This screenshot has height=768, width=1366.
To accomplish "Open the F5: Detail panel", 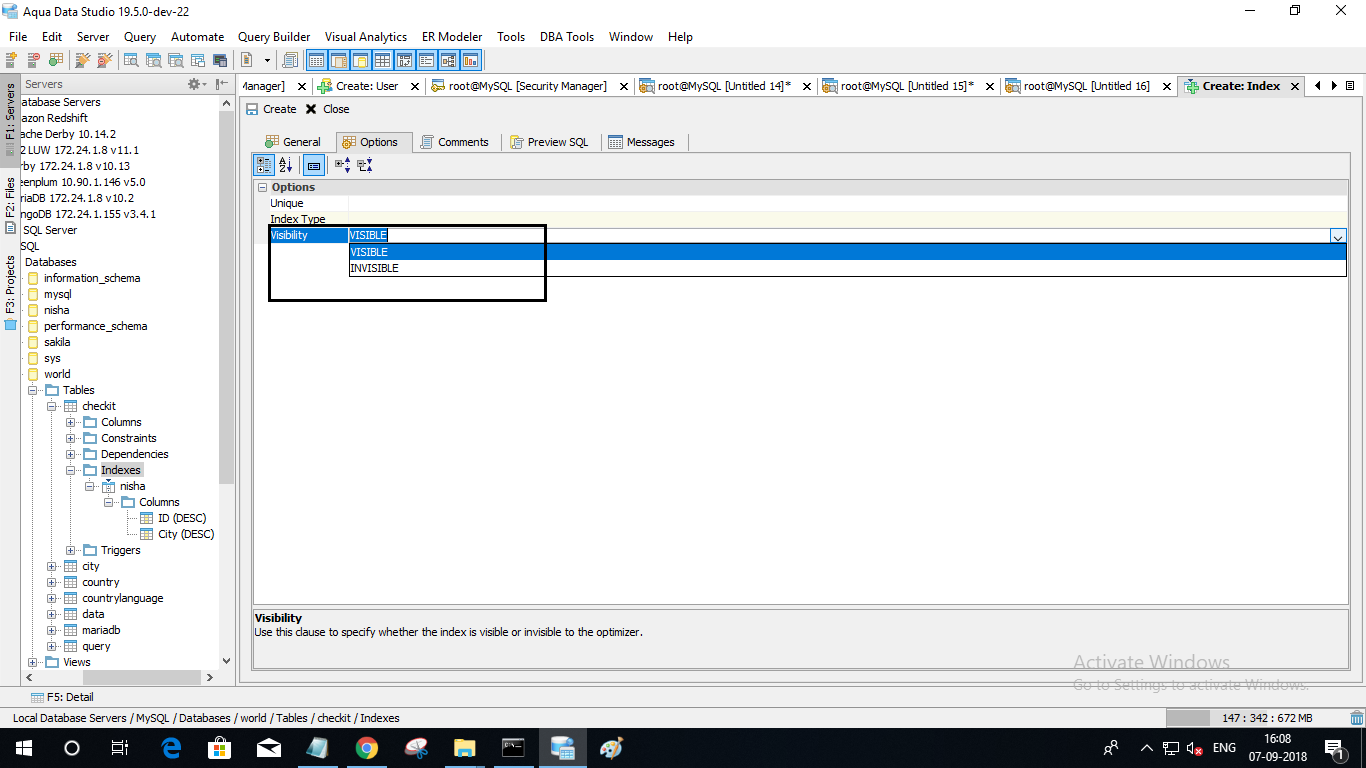I will coord(62,697).
